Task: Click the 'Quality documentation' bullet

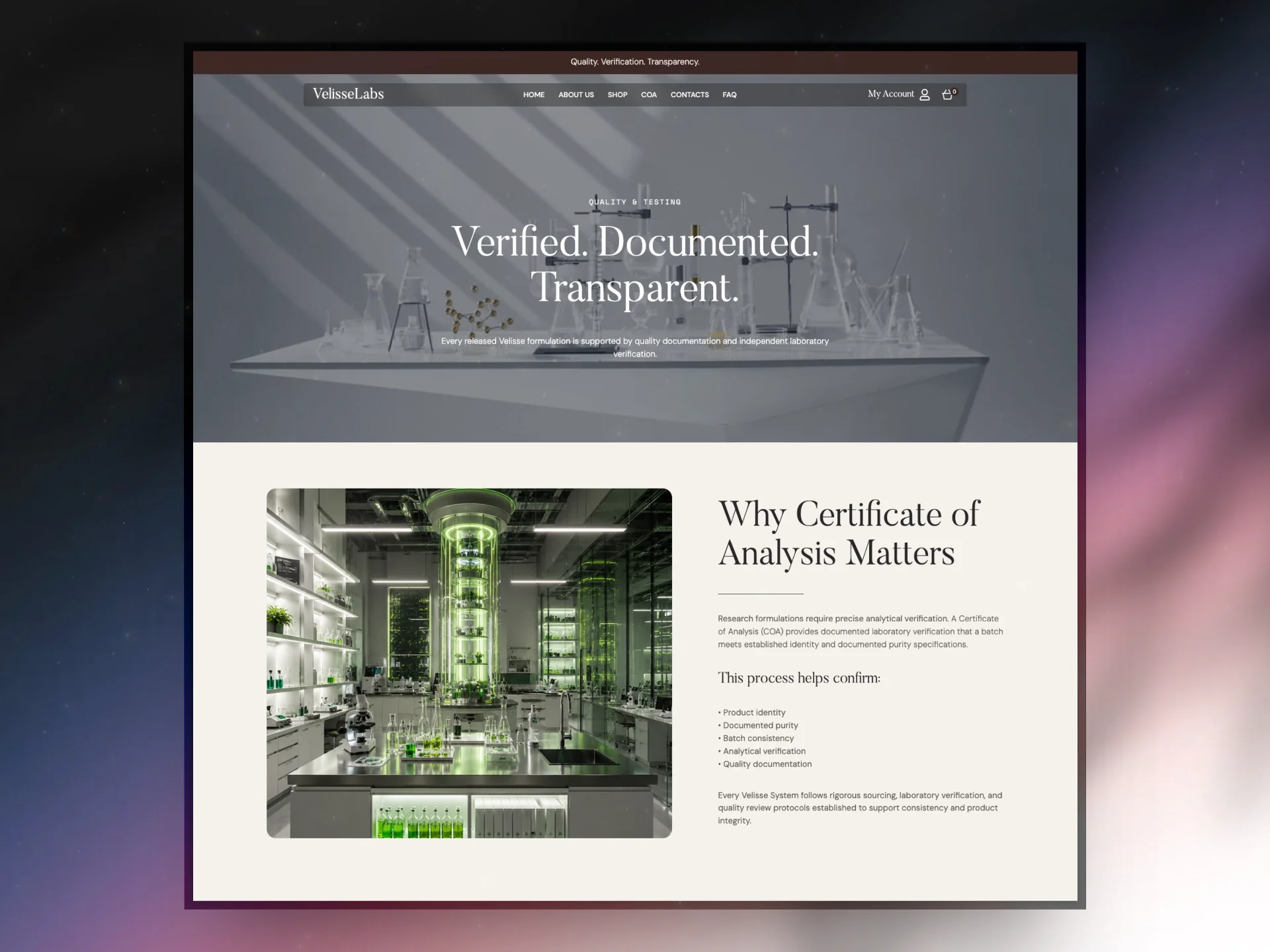Action: click(765, 764)
